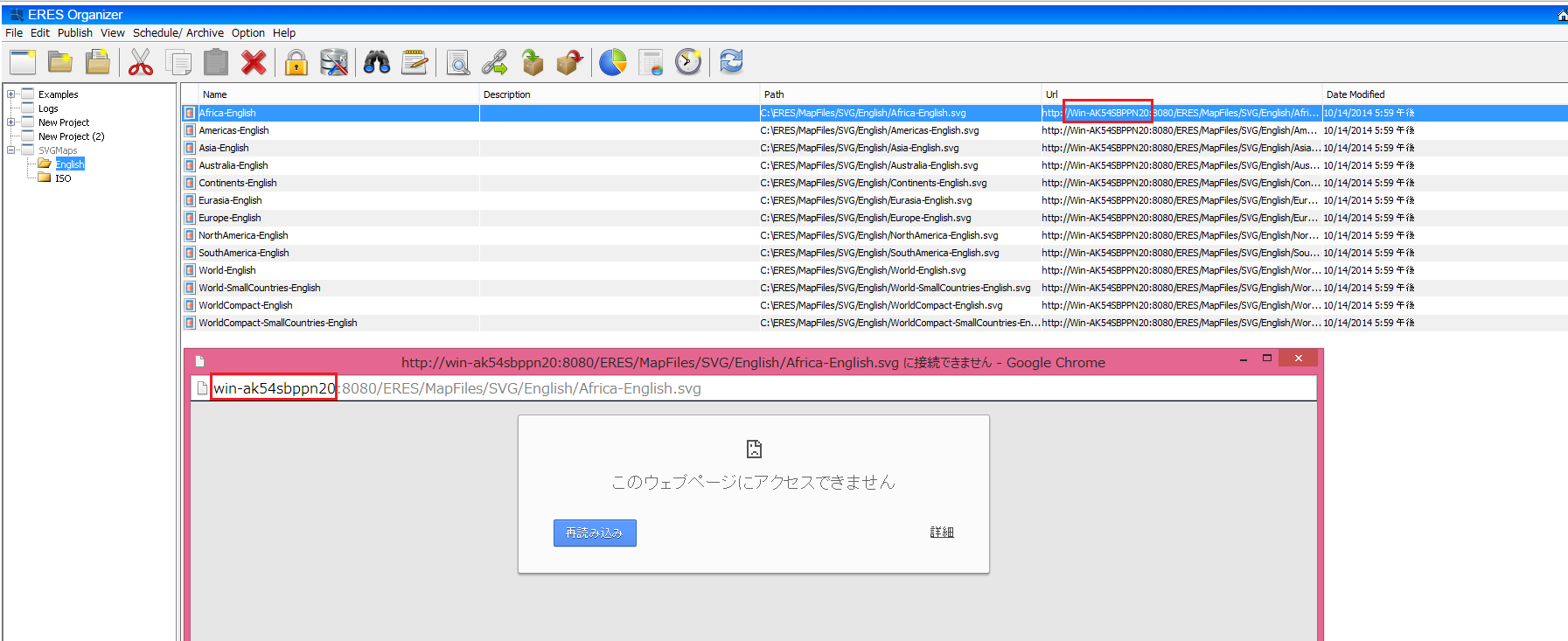1568x641 pixels.
Task: Expand the Examples tree node
Action: tap(10, 94)
